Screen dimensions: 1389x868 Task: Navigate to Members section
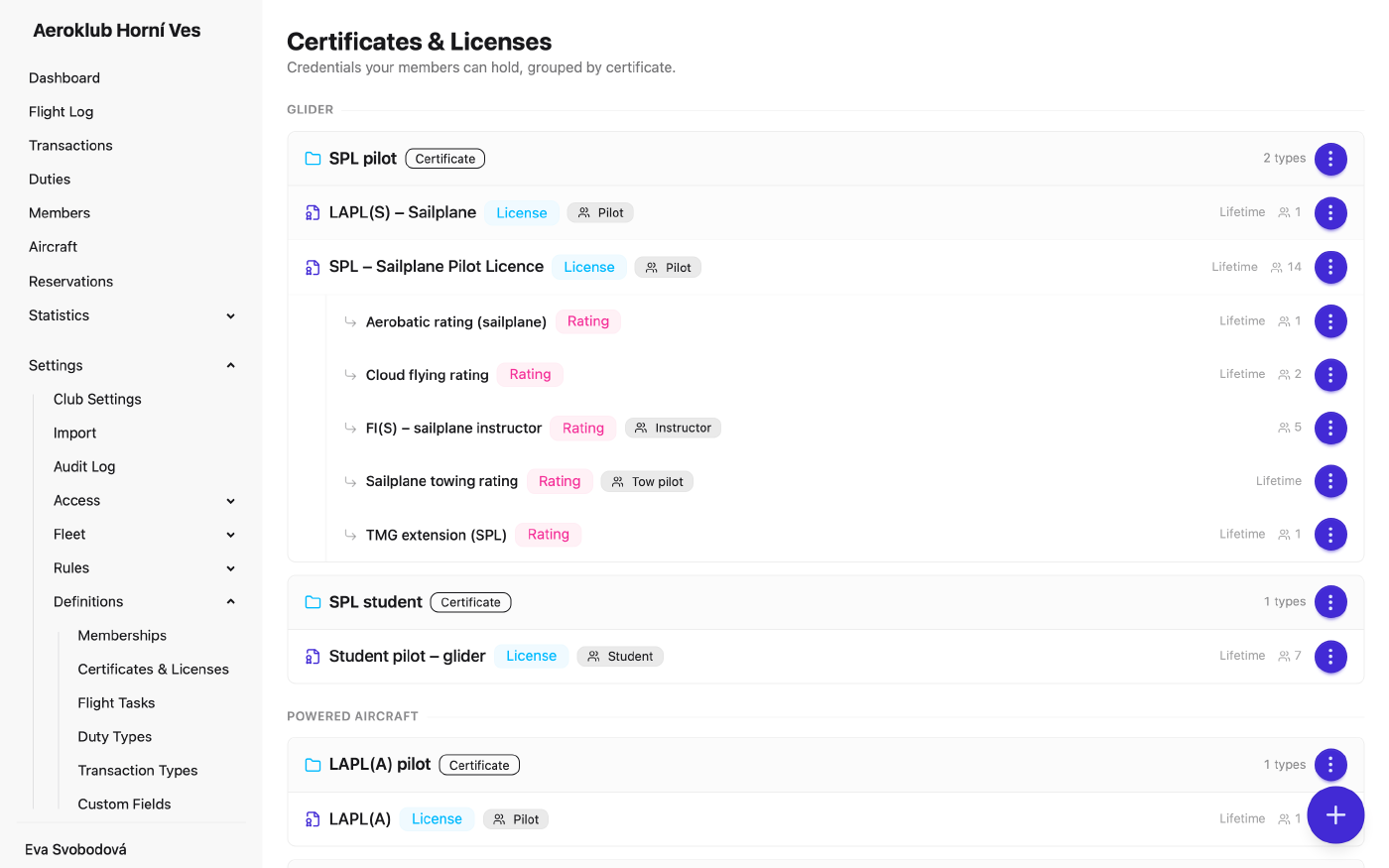point(60,213)
